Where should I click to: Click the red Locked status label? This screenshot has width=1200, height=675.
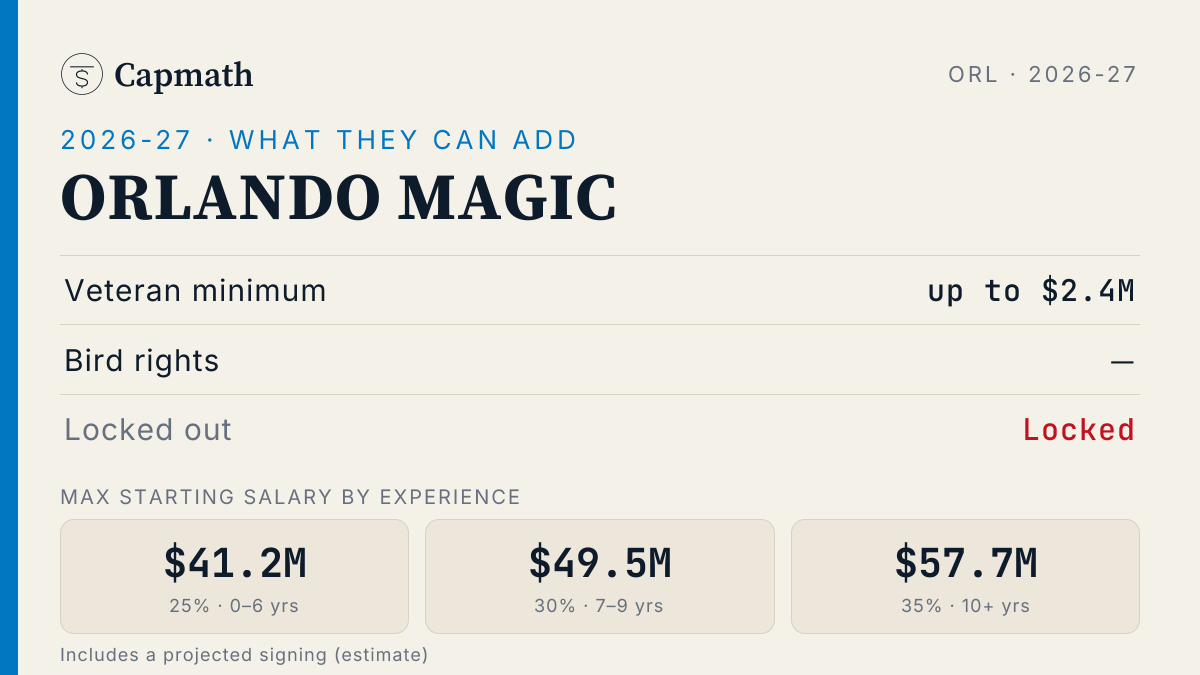tap(1079, 430)
